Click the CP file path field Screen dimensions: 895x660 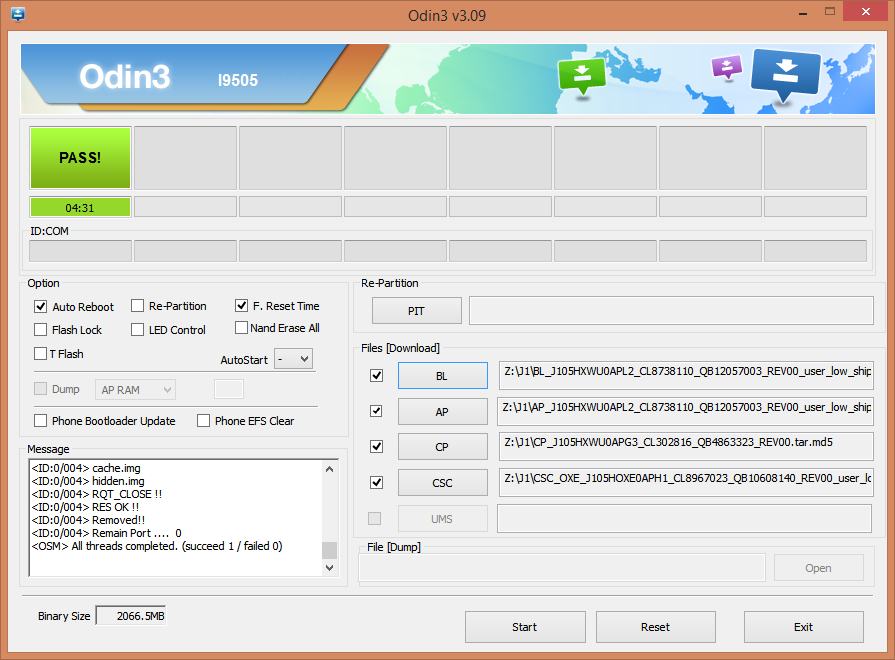[x=686, y=446]
